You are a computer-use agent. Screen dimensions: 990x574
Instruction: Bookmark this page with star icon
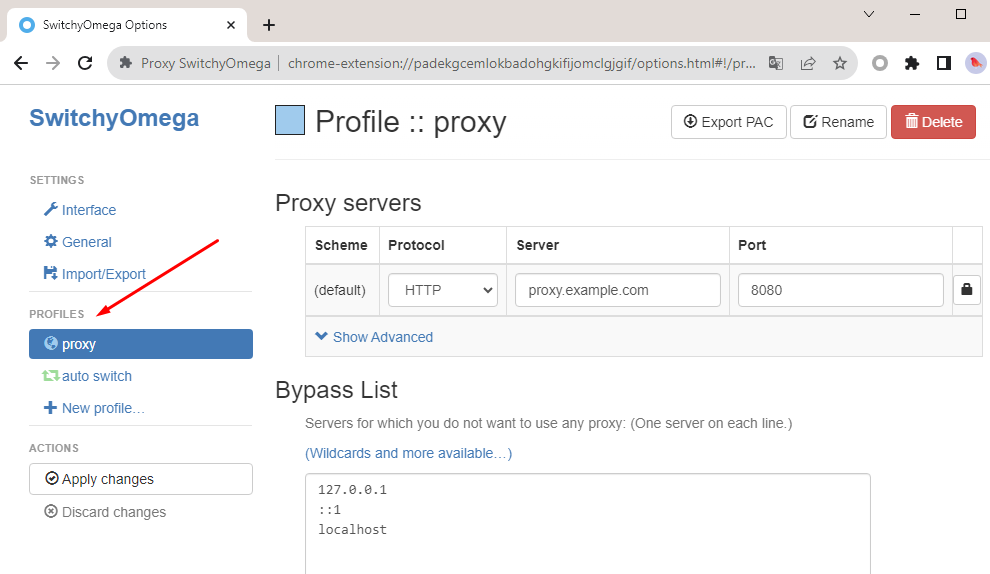840,63
